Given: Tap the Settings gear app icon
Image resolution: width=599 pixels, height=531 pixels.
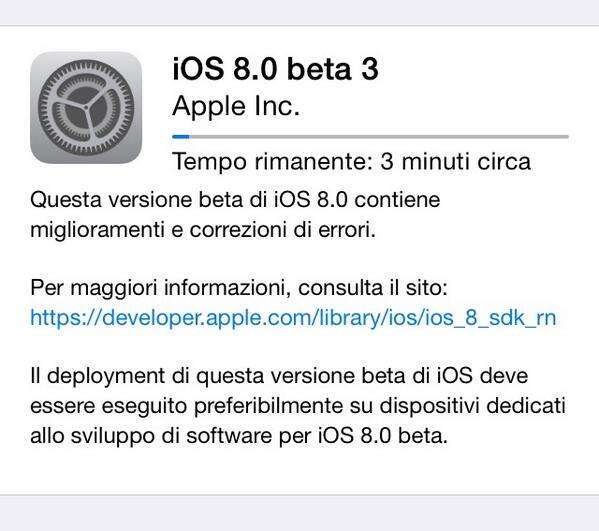Looking at the screenshot, I should point(86,108).
